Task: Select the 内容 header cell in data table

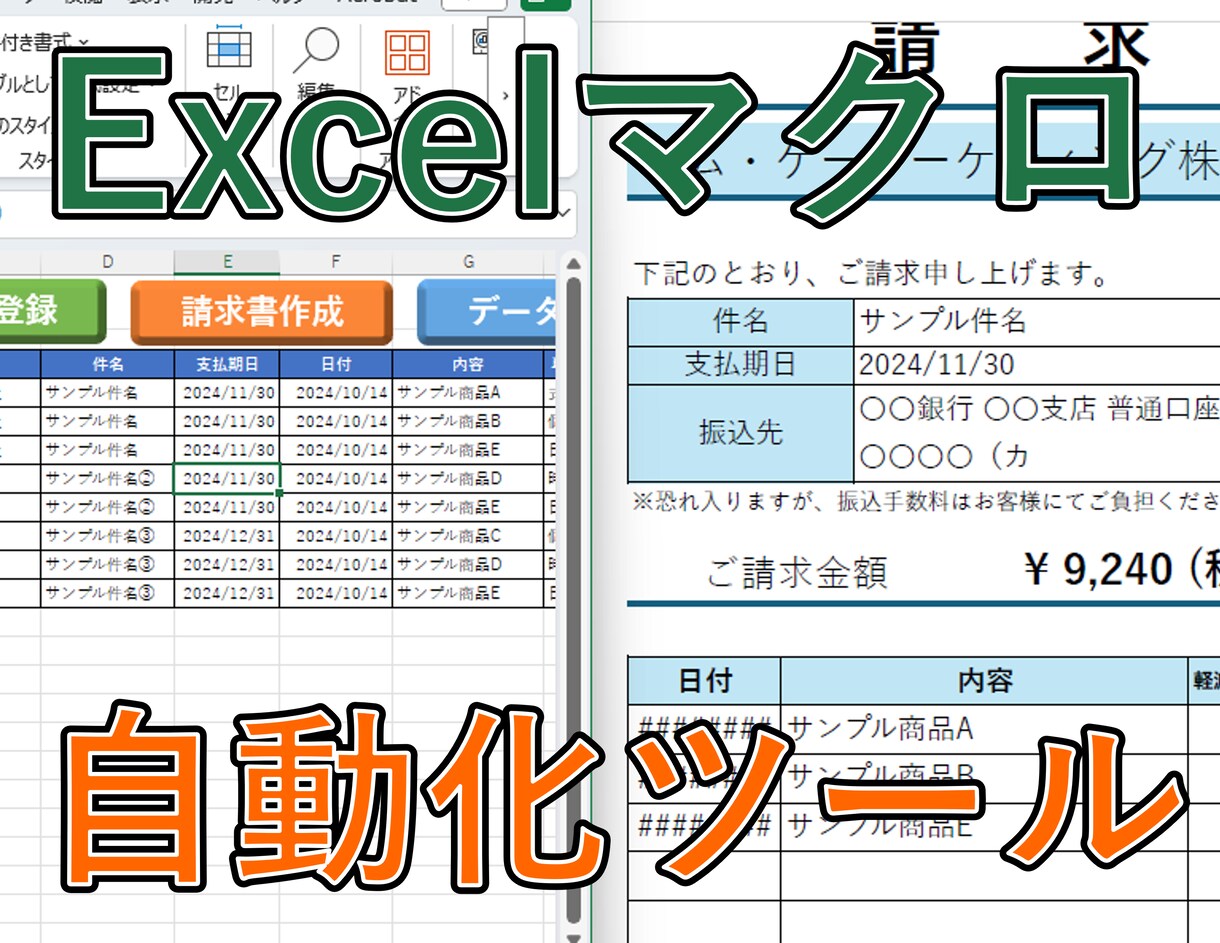Action: coord(469,364)
